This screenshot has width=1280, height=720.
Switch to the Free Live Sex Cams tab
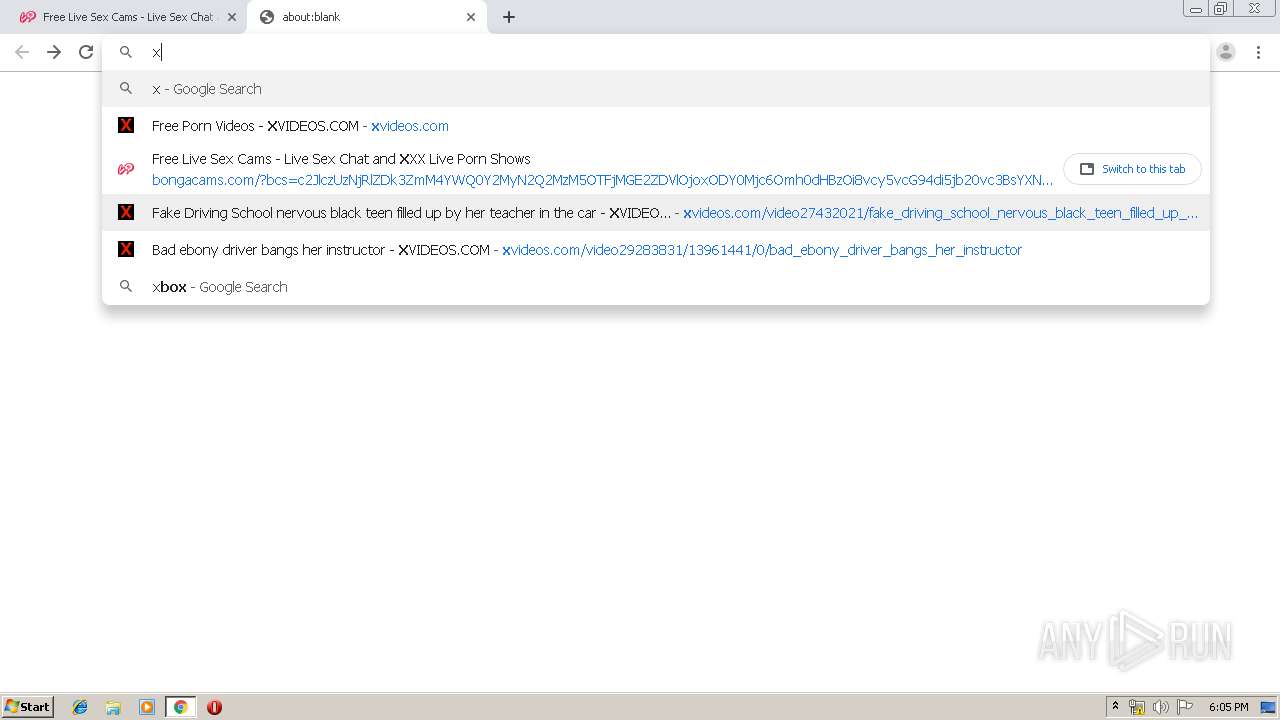[128, 17]
